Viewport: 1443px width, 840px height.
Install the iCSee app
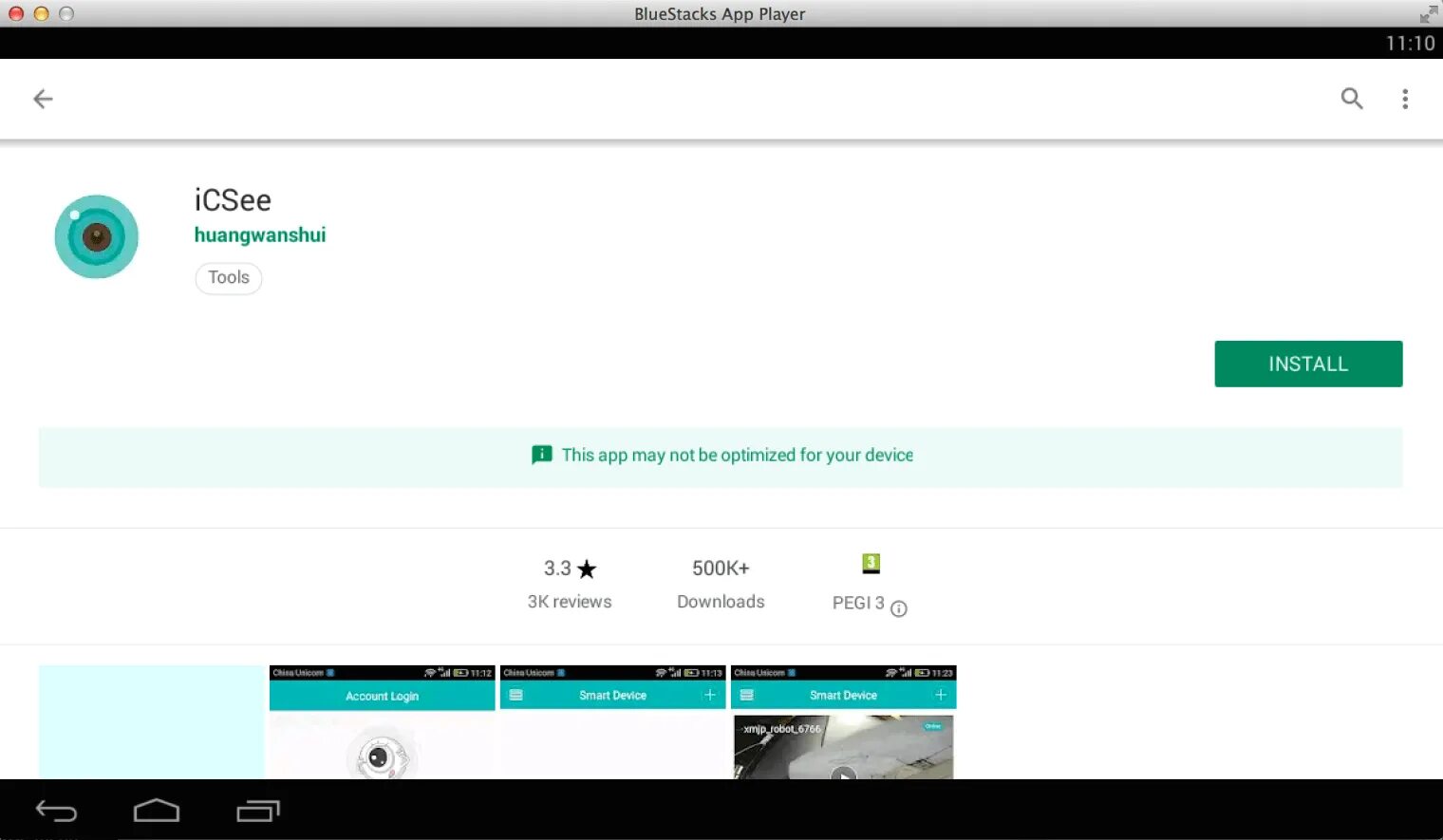click(1308, 364)
